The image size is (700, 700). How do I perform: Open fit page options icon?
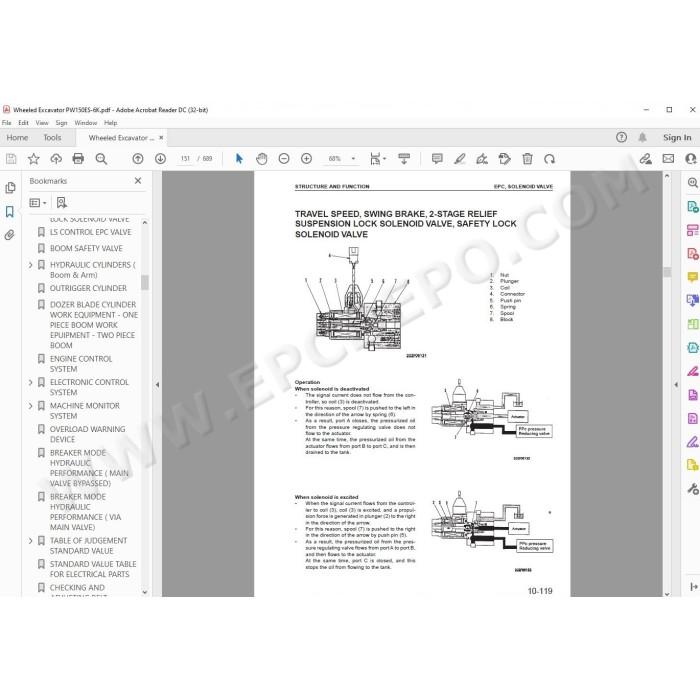pyautogui.click(x=377, y=158)
